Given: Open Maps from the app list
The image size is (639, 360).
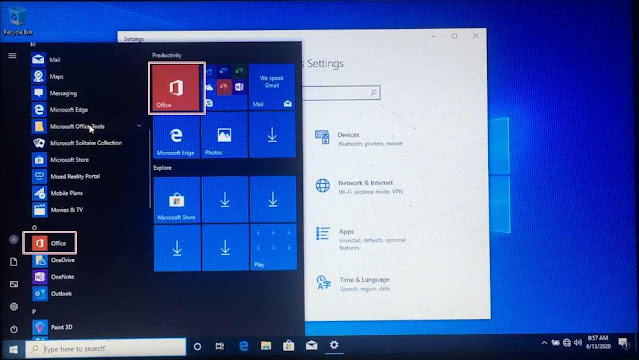Looking at the screenshot, I should click(x=48, y=76).
